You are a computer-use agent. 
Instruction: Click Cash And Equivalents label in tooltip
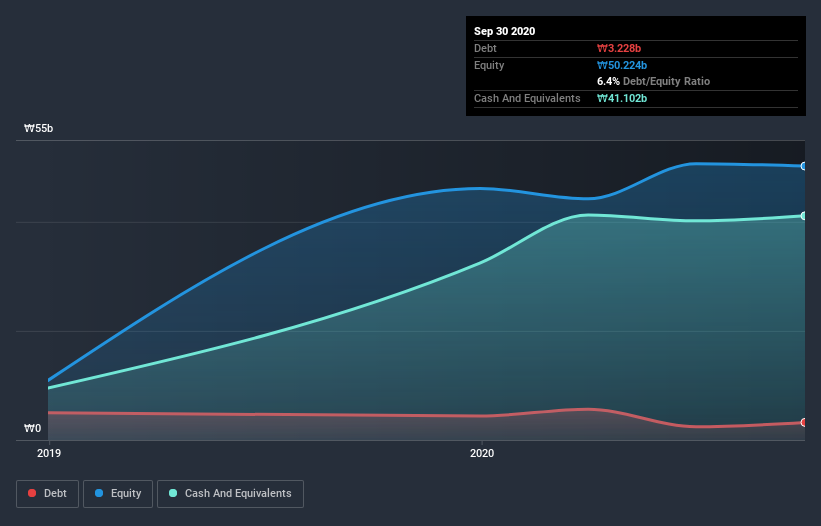tap(527, 98)
